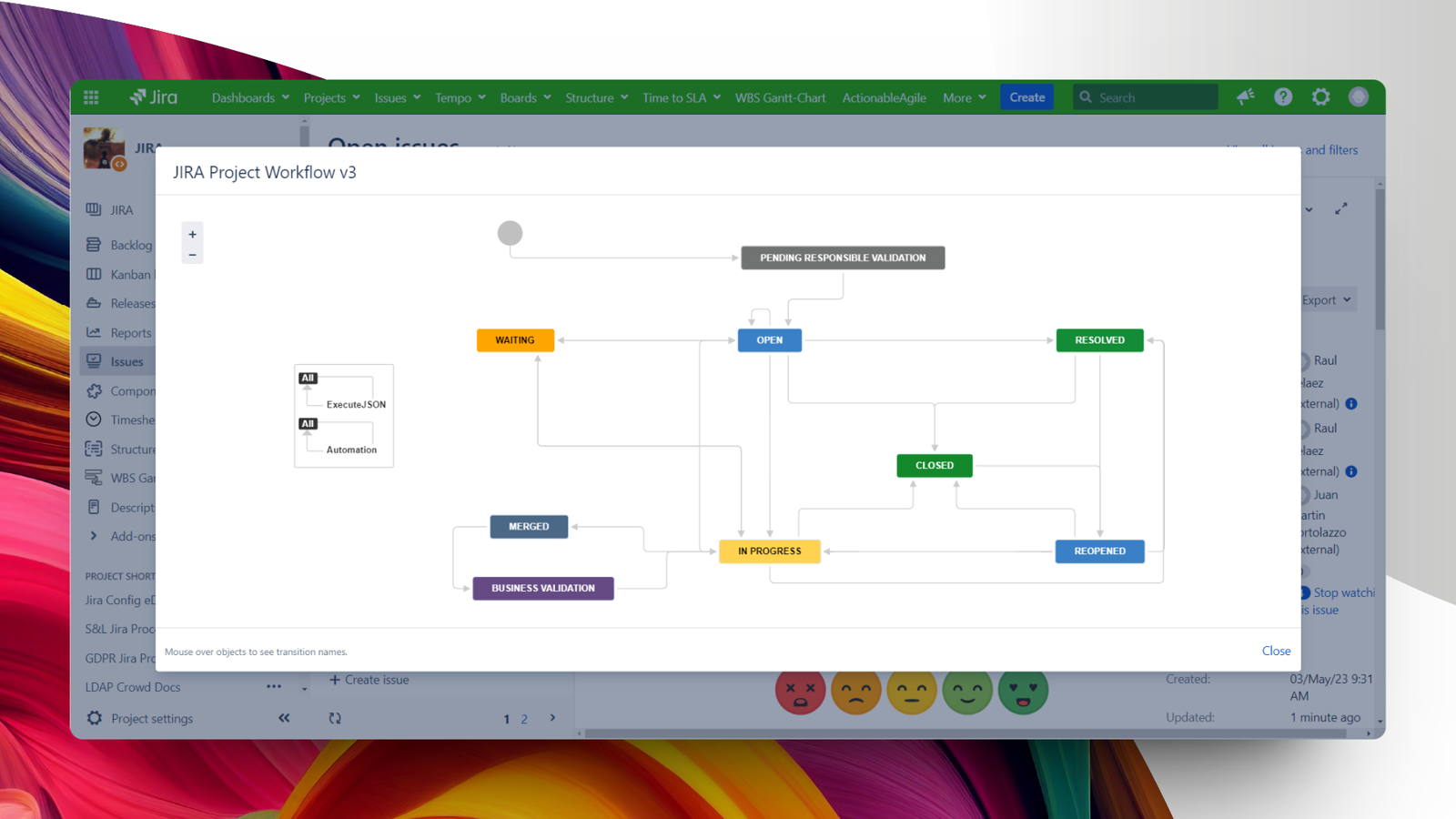
Task: Click the ExecuteJSON global transition
Action: coord(356,404)
